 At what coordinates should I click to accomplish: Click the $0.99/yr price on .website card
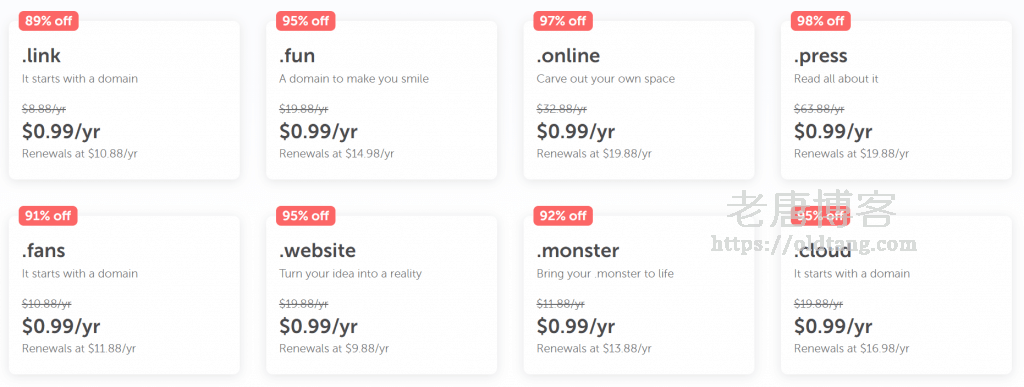pos(319,327)
